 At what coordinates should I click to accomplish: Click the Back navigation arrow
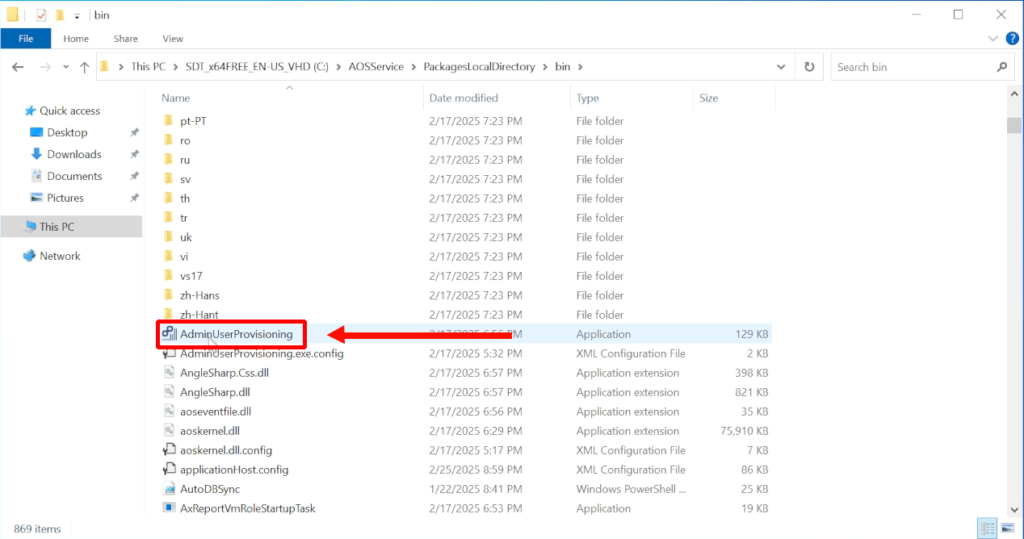click(18, 67)
